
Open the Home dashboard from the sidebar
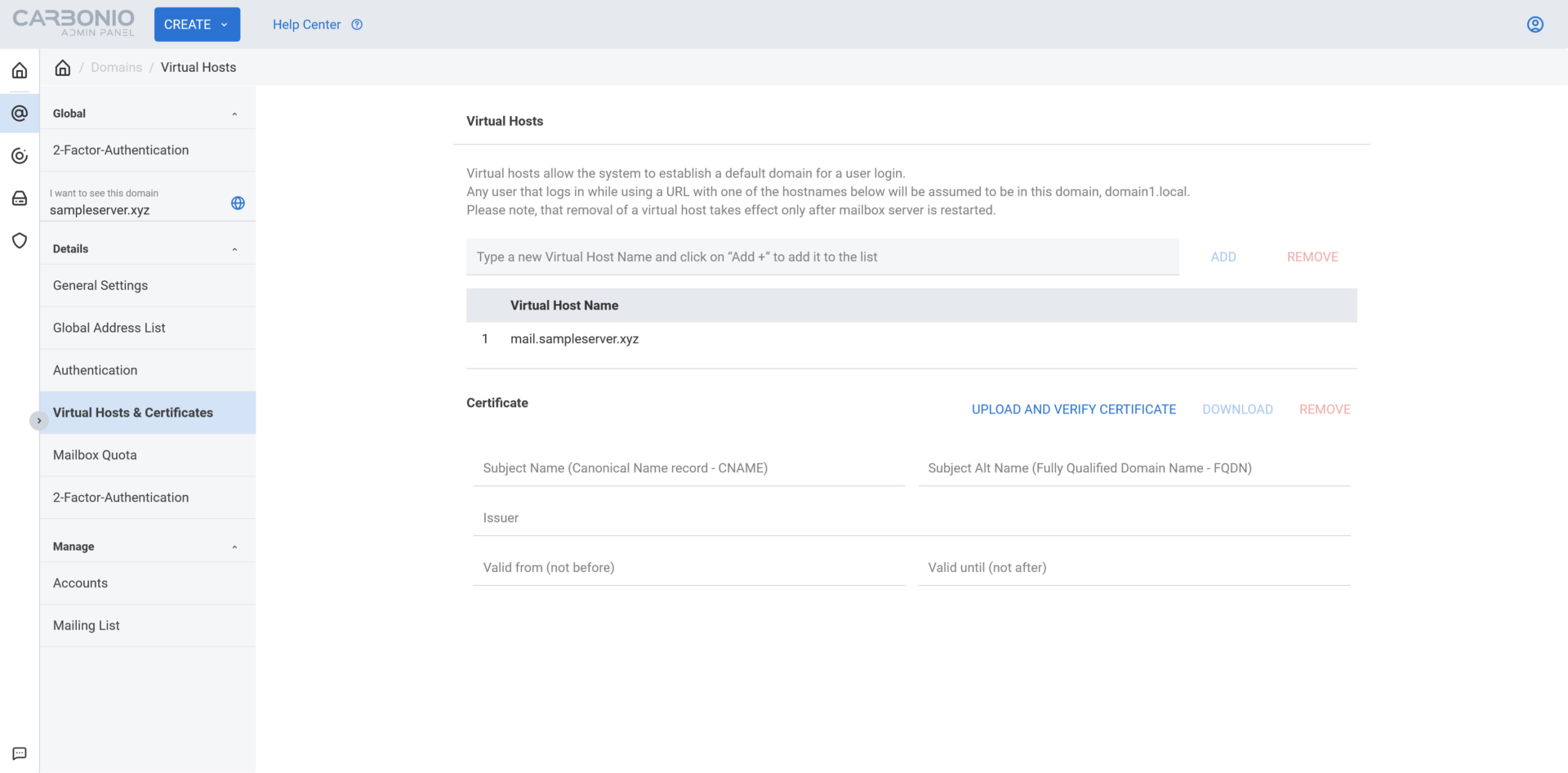20,70
